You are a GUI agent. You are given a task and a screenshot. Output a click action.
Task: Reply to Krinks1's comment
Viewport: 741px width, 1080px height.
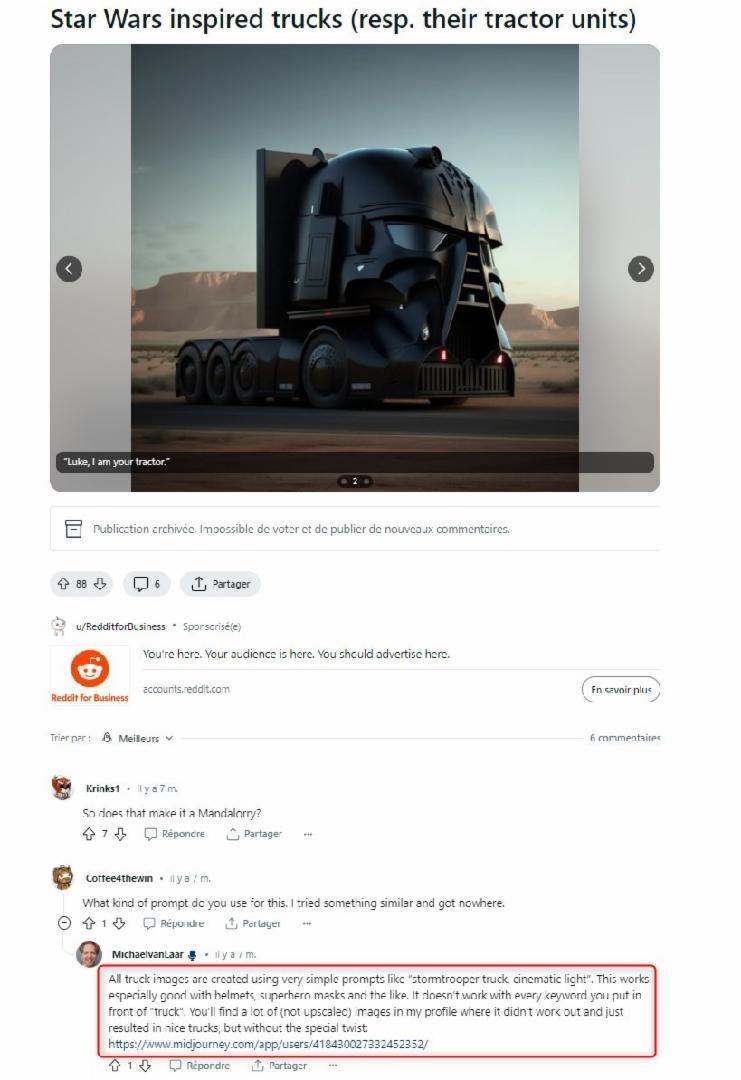(174, 834)
